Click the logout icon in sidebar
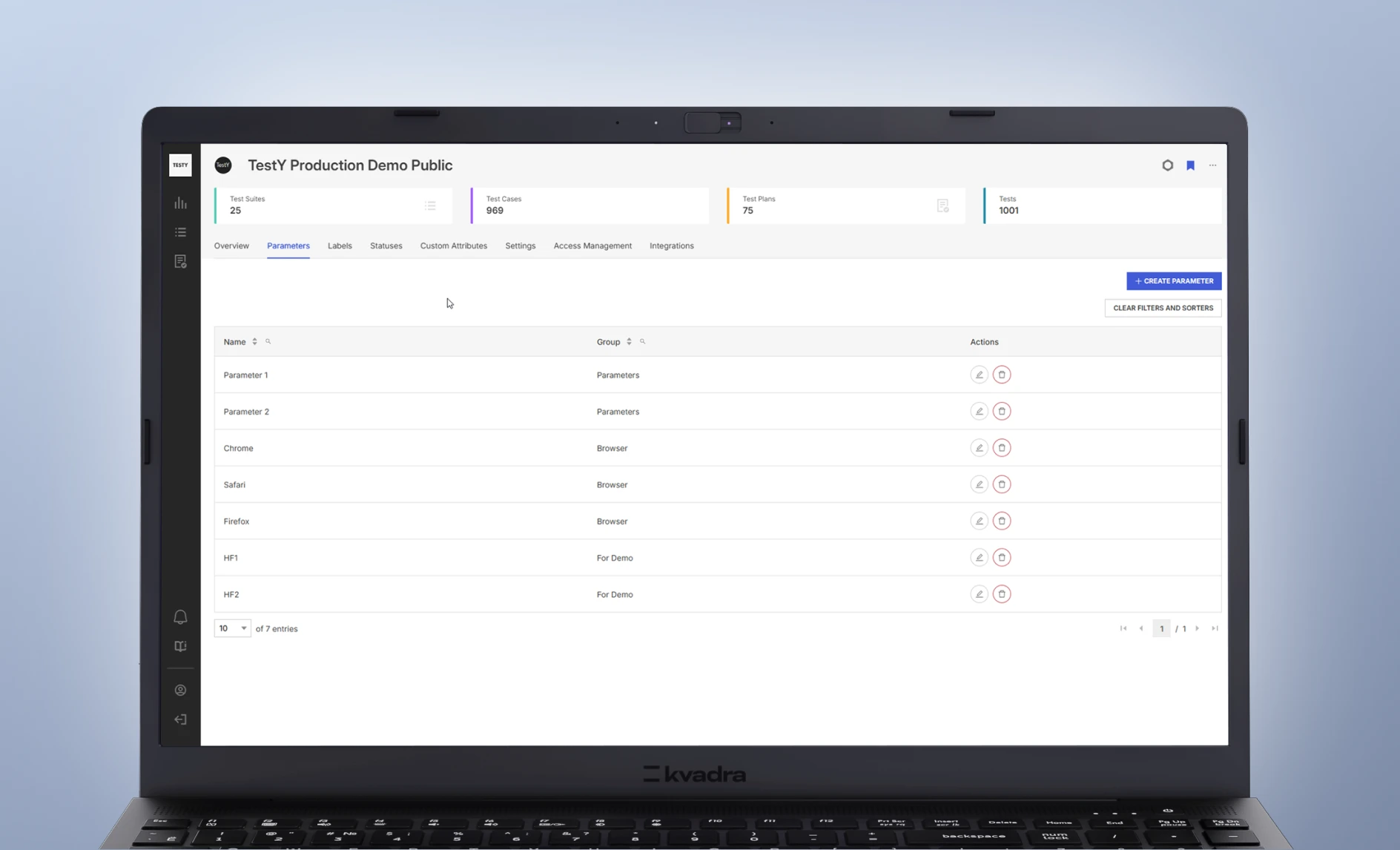Screen dimensions: 1400x850 pos(180,719)
